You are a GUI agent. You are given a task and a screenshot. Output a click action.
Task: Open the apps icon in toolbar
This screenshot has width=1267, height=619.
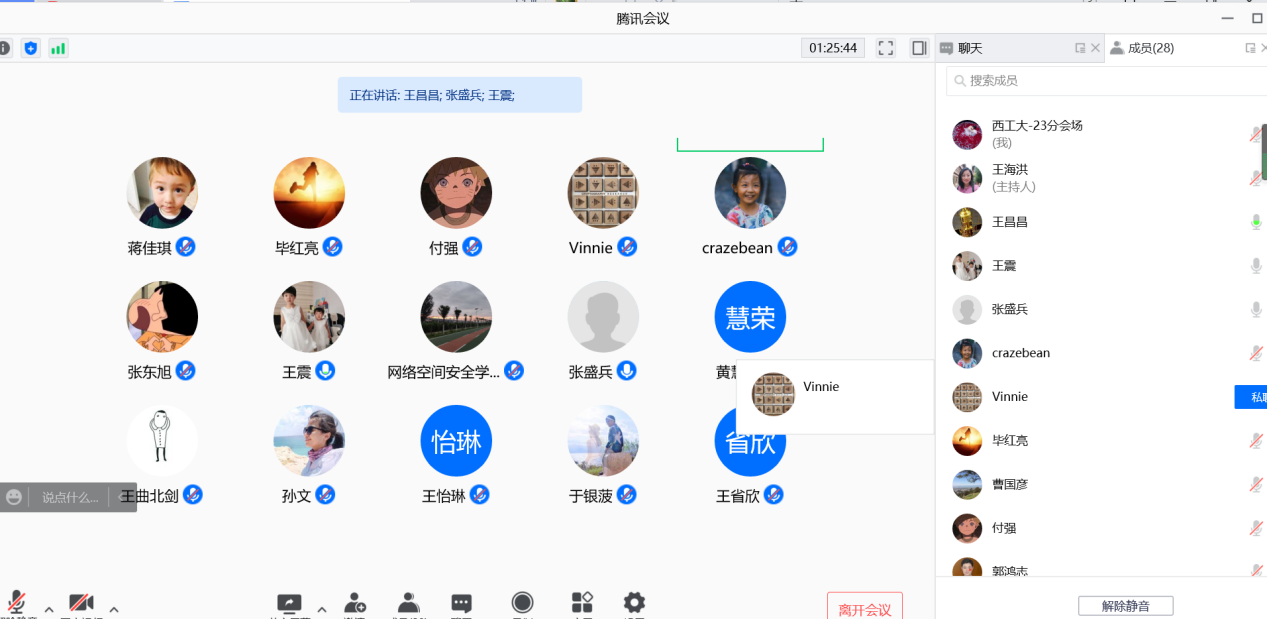(582, 602)
